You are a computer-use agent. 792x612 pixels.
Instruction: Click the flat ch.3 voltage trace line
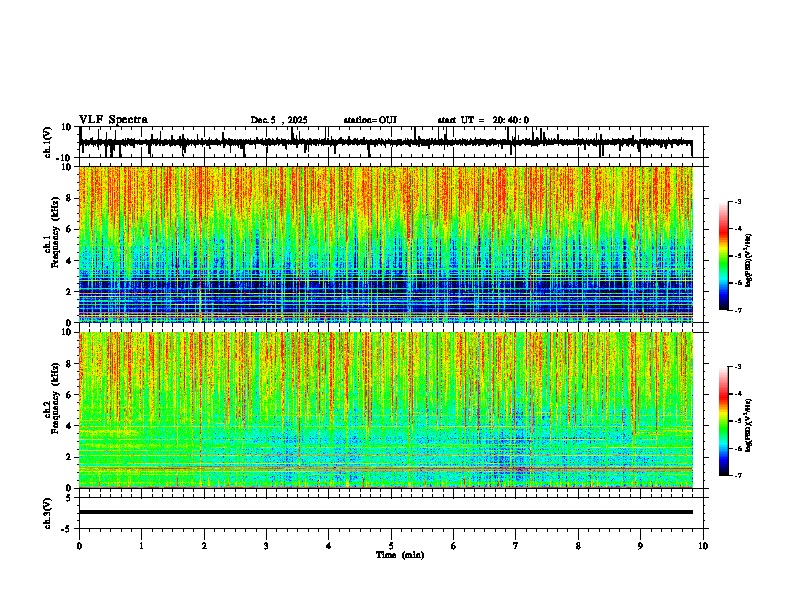[x=385, y=512]
